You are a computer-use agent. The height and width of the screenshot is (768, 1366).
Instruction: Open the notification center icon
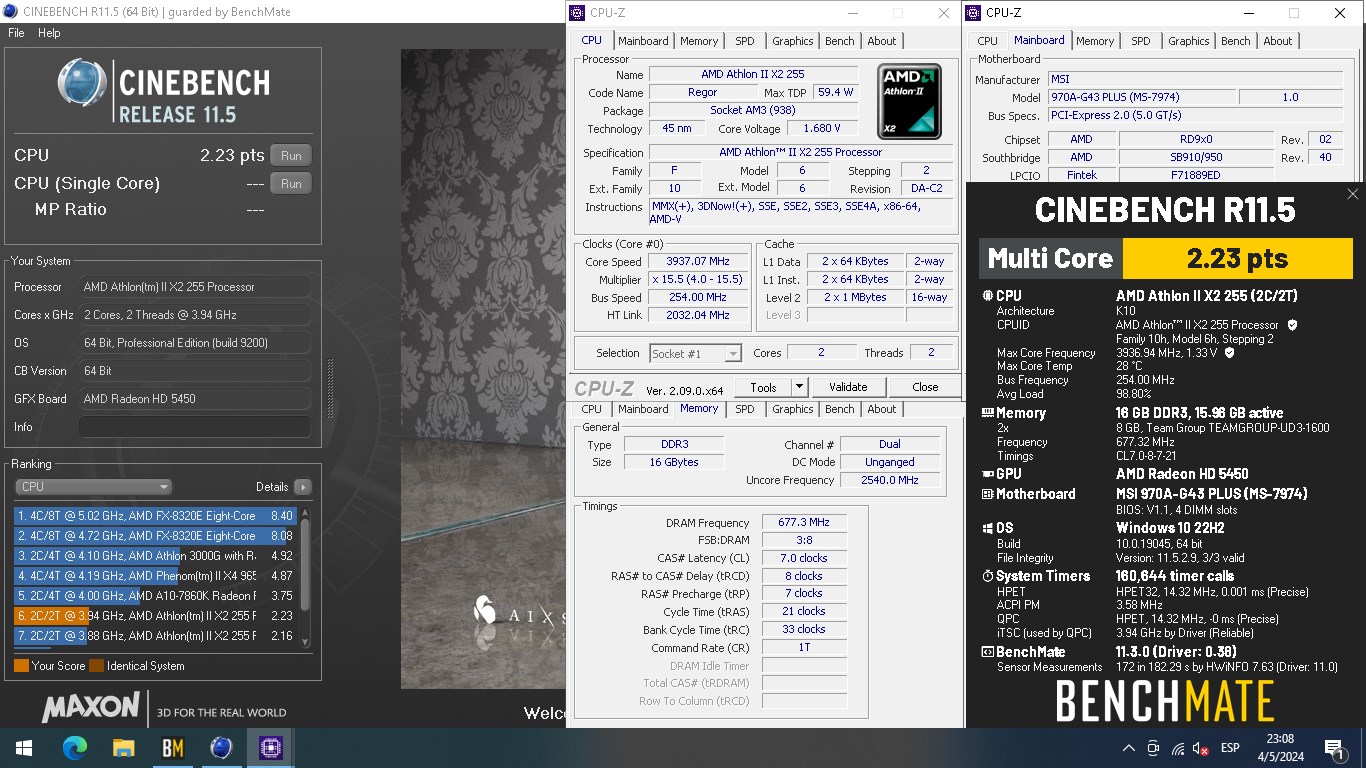click(x=1334, y=748)
